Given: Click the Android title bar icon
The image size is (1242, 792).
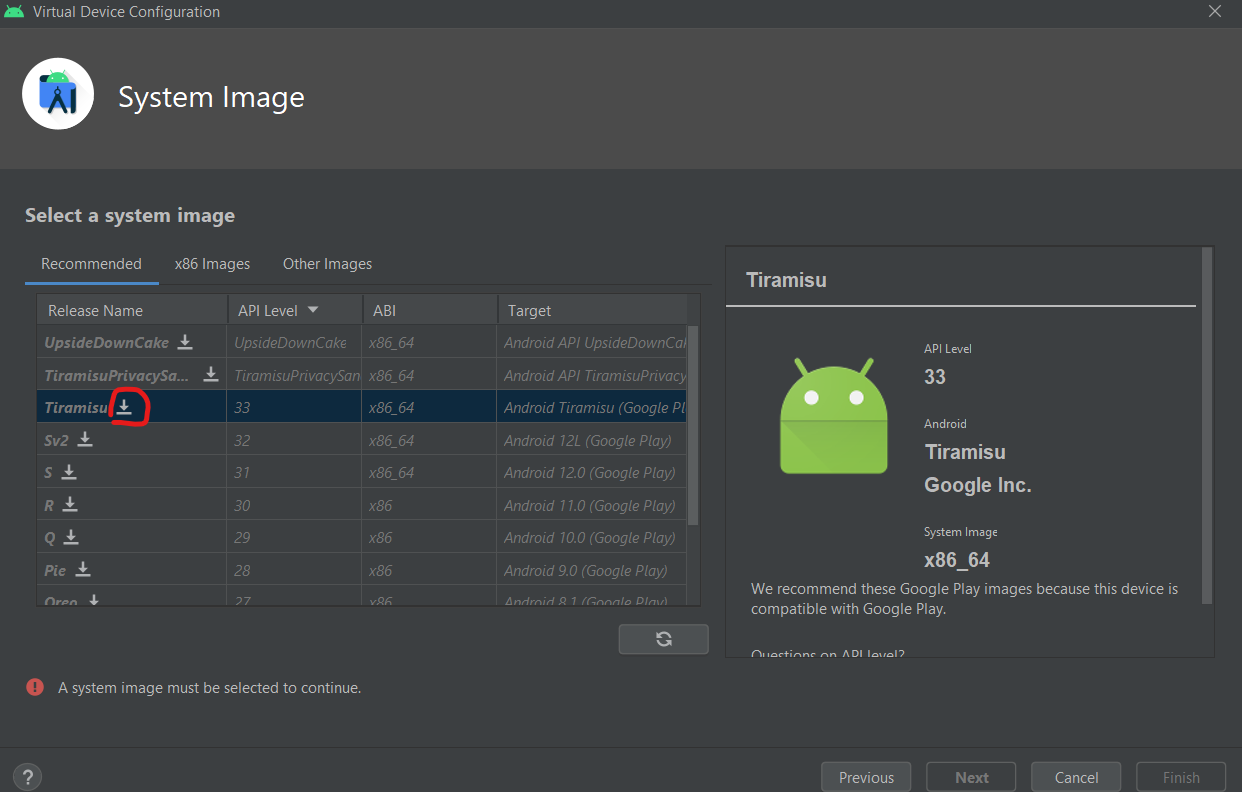Looking at the screenshot, I should 14,12.
